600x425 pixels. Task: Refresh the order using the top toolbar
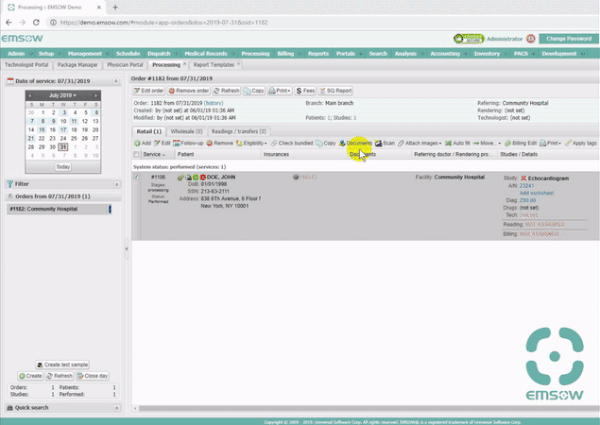tap(226, 91)
